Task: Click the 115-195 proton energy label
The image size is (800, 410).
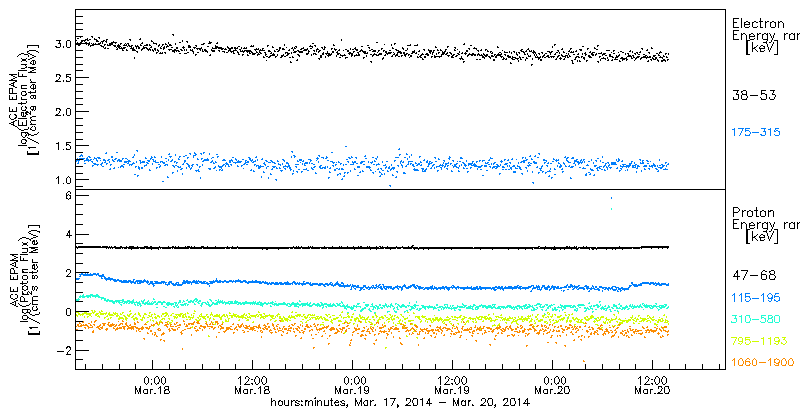Action: [756, 298]
